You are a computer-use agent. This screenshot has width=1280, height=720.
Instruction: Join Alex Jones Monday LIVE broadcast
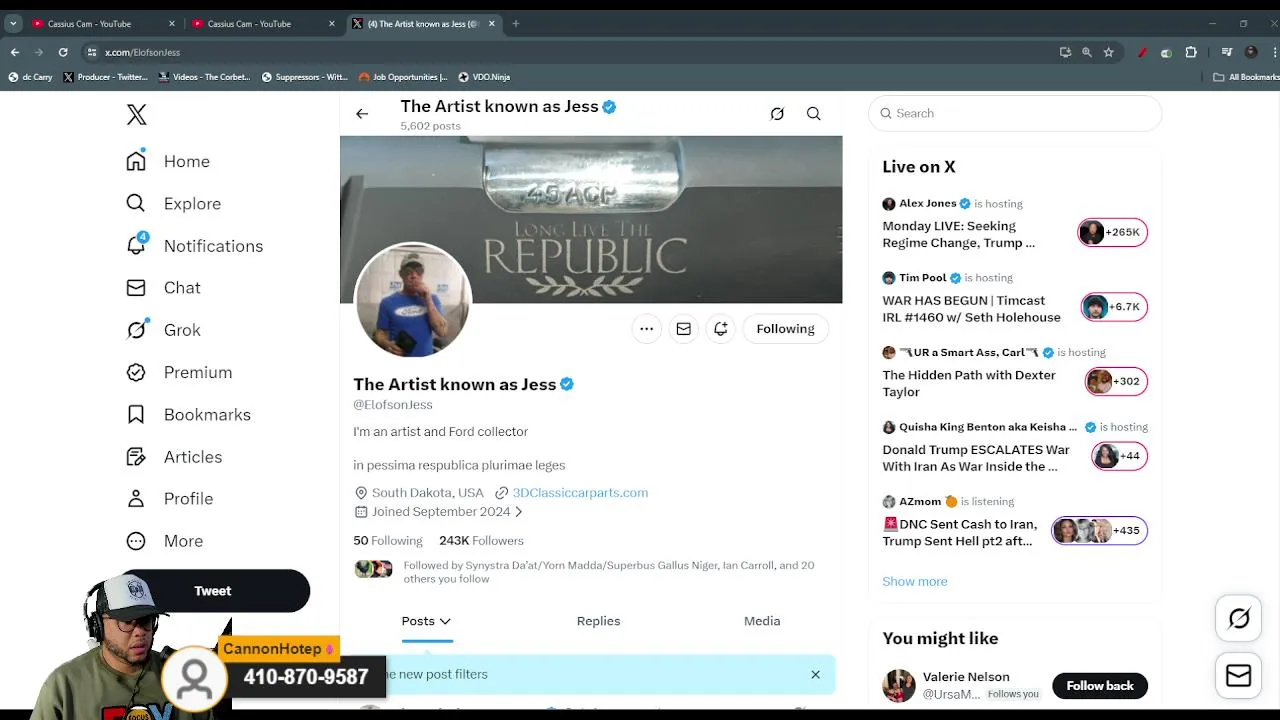click(x=958, y=234)
